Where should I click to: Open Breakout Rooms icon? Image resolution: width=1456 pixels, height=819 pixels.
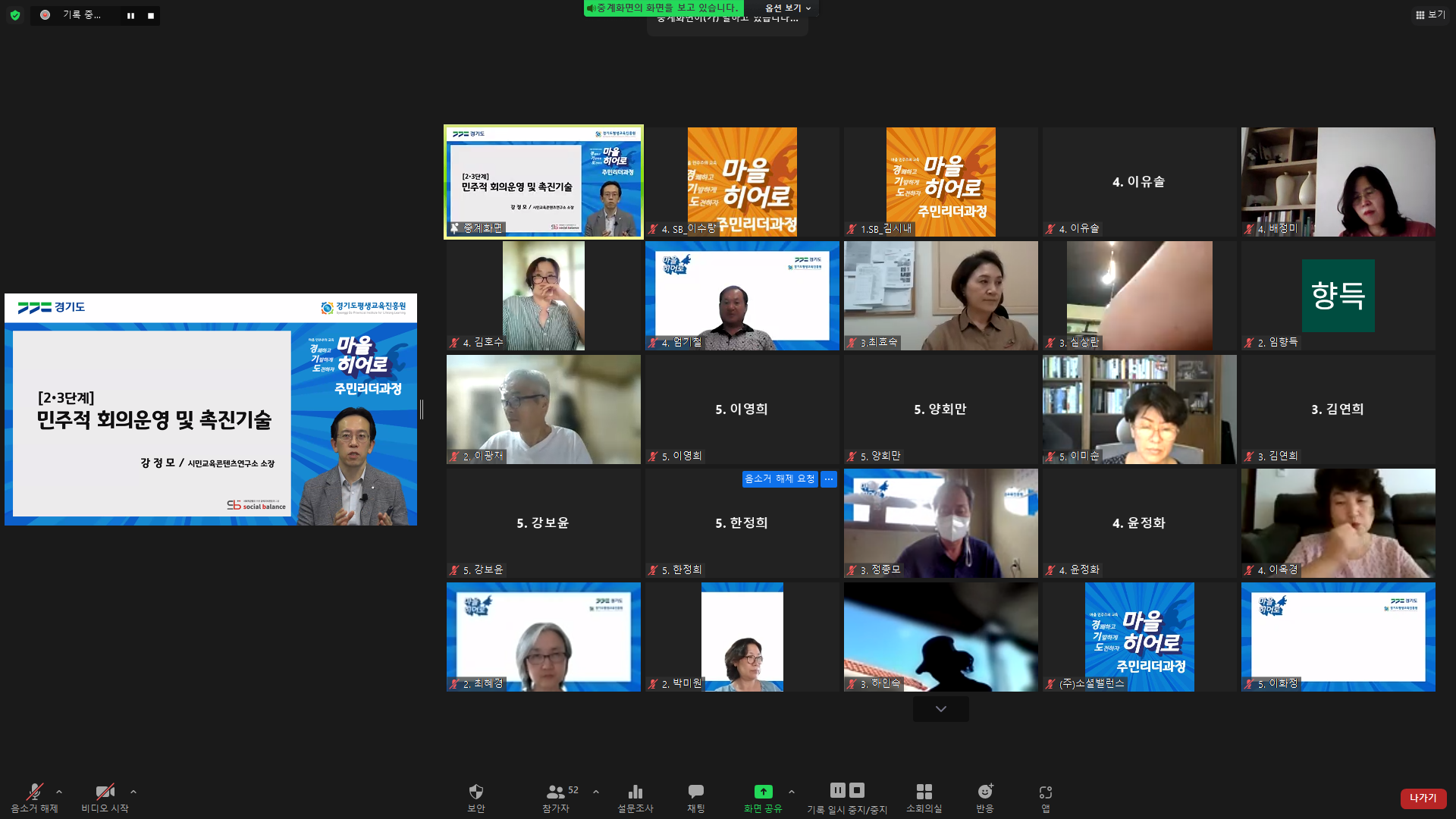tap(924, 792)
